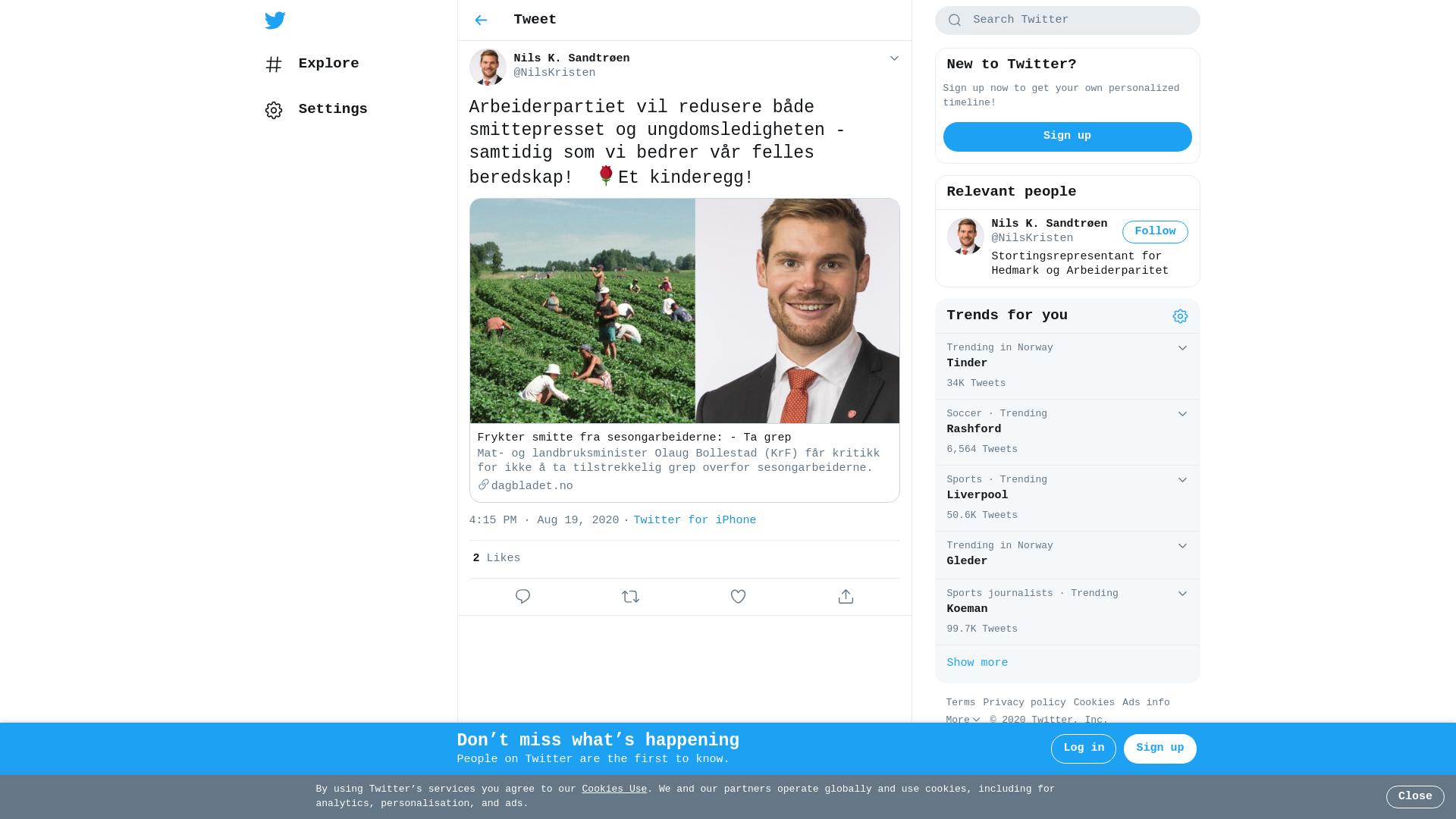Expand the More footer menu
Viewport: 1456px width, 819px height.
[x=963, y=720]
